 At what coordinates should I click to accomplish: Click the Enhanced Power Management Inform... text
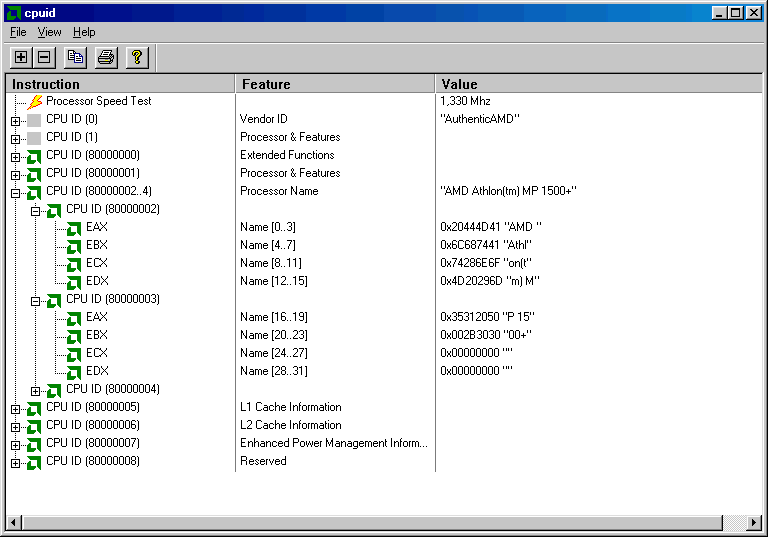click(x=334, y=443)
